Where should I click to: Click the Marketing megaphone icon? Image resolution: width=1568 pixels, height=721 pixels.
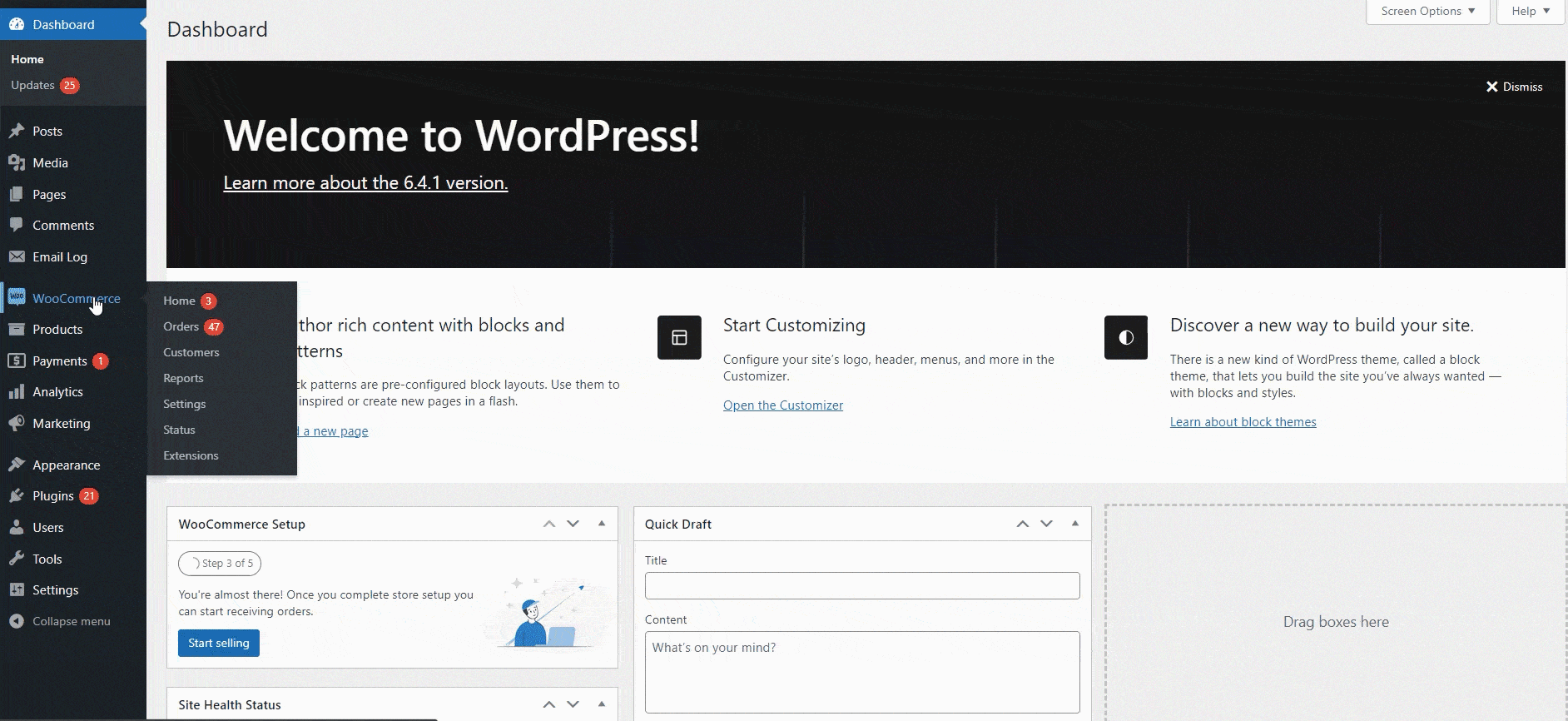pos(17,423)
